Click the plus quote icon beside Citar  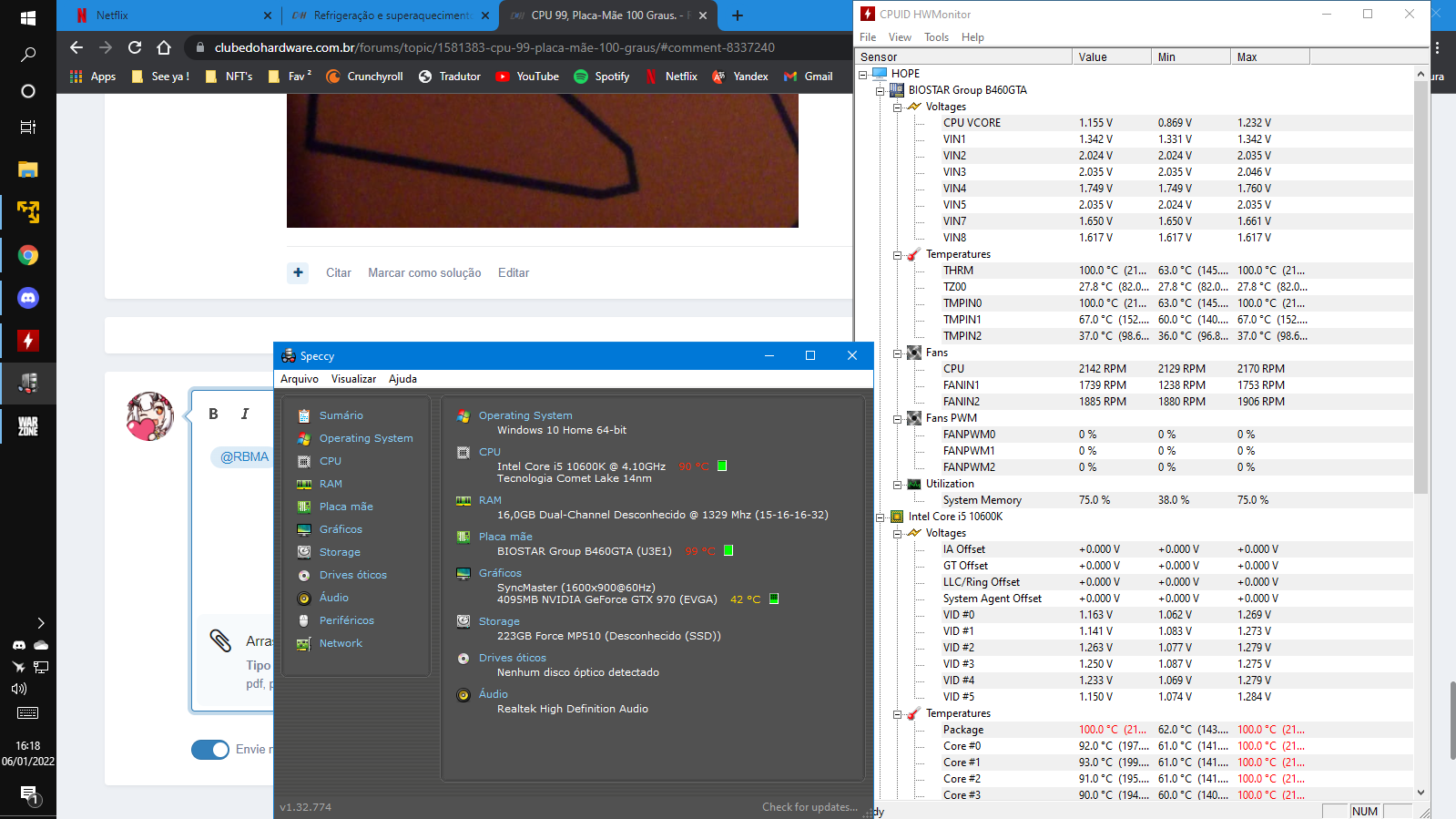coord(298,272)
